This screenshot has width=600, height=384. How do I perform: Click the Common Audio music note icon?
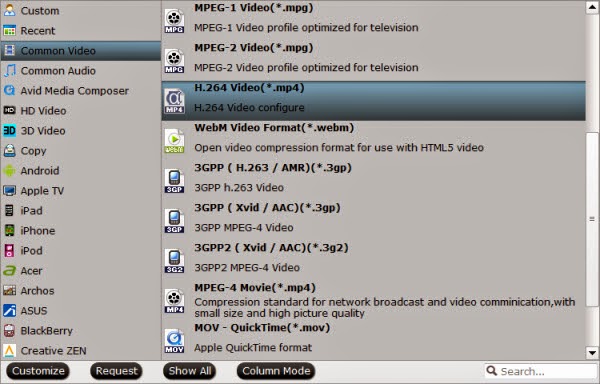10,70
